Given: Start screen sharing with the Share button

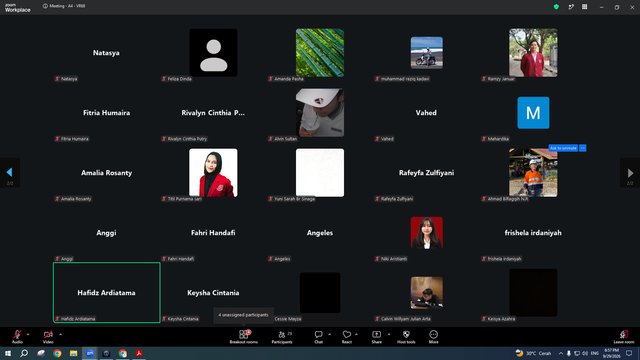Looking at the screenshot, I should (x=376, y=337).
